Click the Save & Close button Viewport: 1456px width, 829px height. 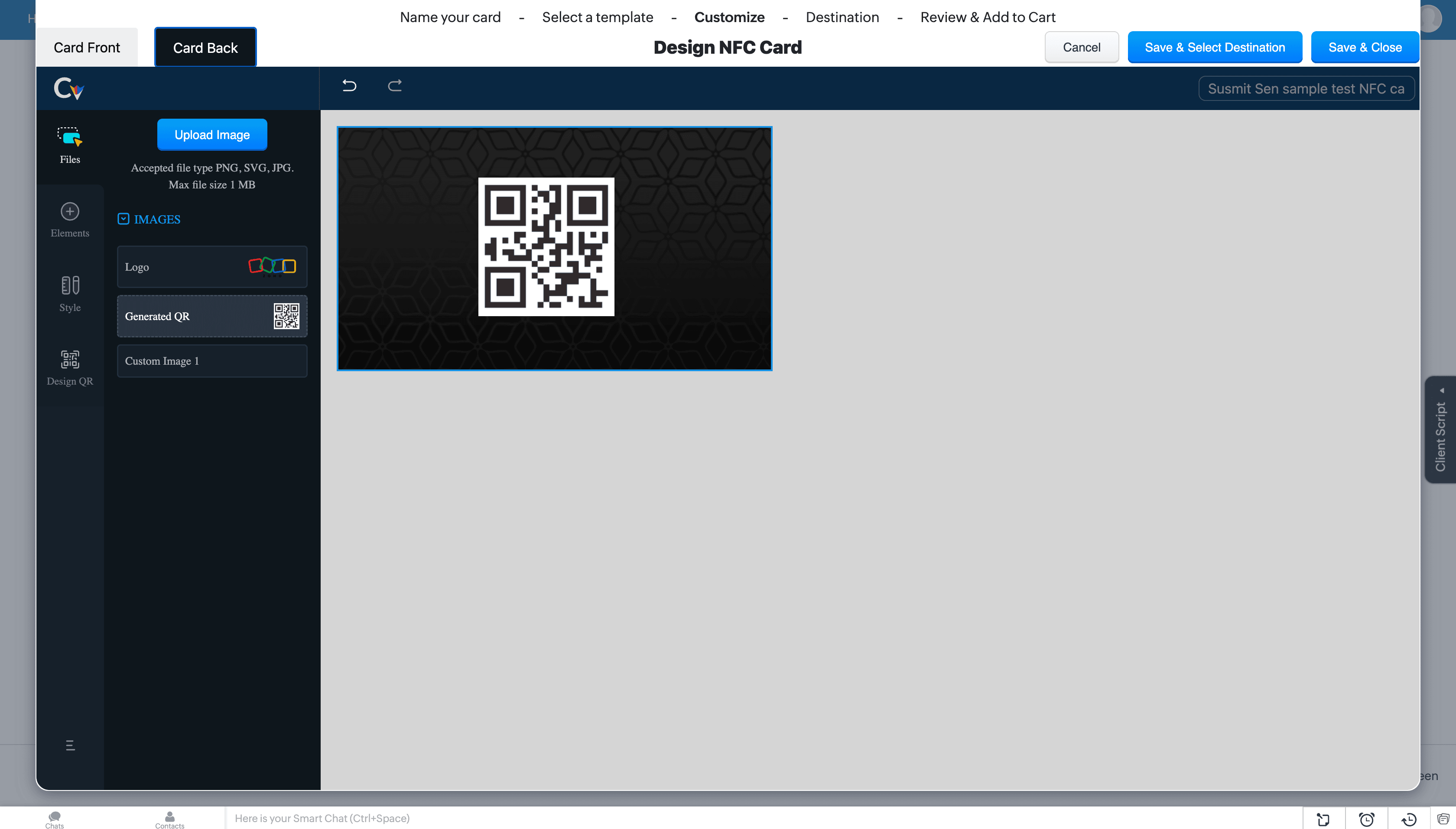tap(1364, 47)
